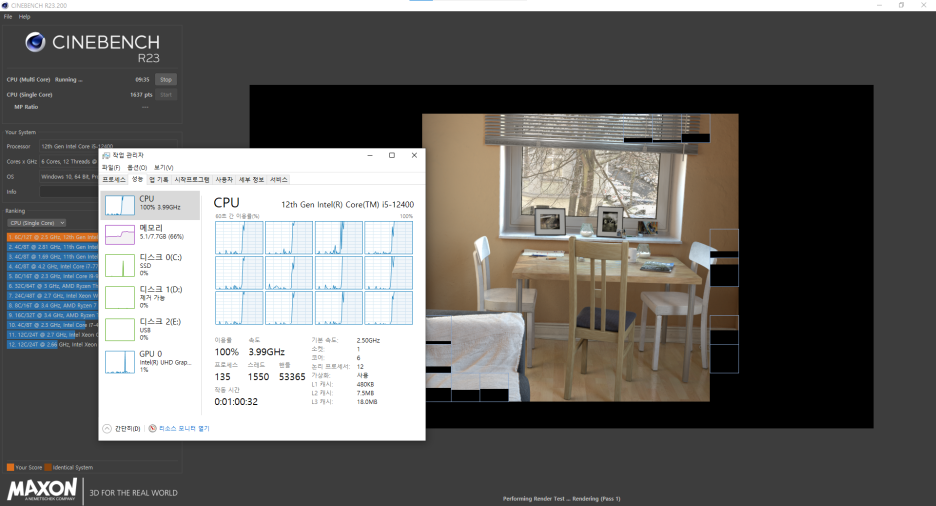Open the 서비스 tab
The width and height of the screenshot is (936, 506).
pyautogui.click(x=279, y=180)
